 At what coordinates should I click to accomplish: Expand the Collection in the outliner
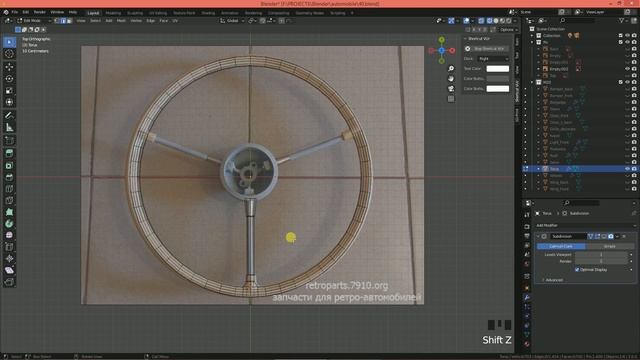pos(532,36)
